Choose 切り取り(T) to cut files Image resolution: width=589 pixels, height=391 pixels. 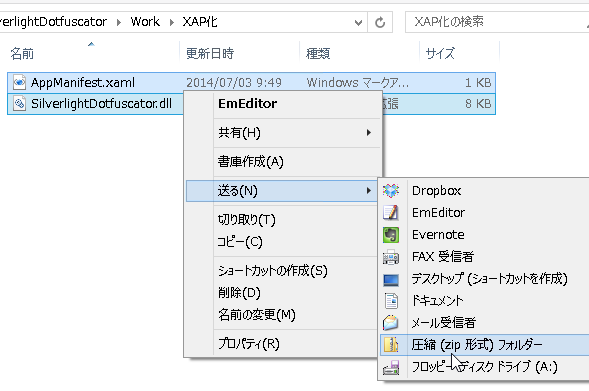pos(283,220)
